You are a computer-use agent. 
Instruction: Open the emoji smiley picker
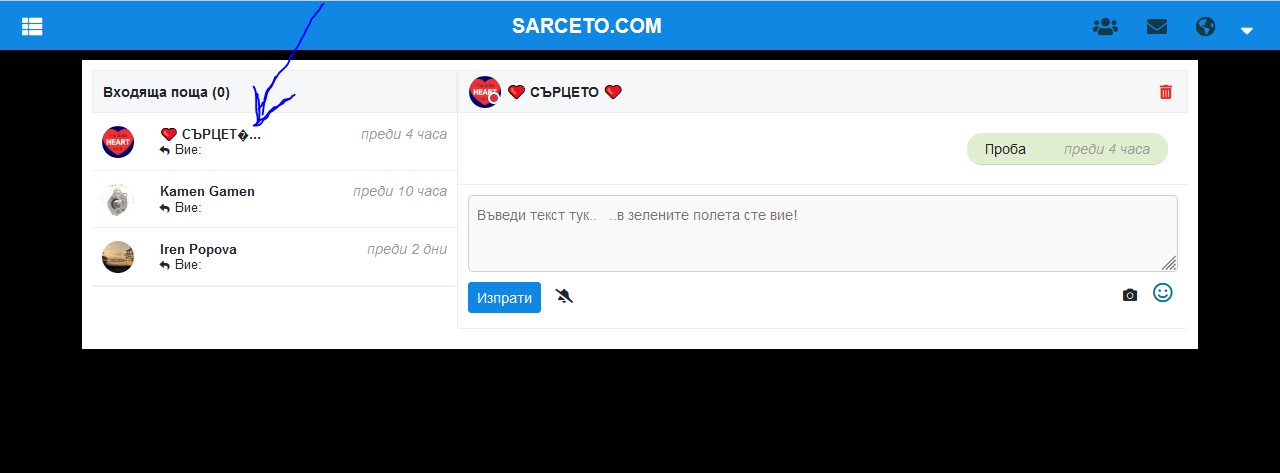[x=1162, y=293]
